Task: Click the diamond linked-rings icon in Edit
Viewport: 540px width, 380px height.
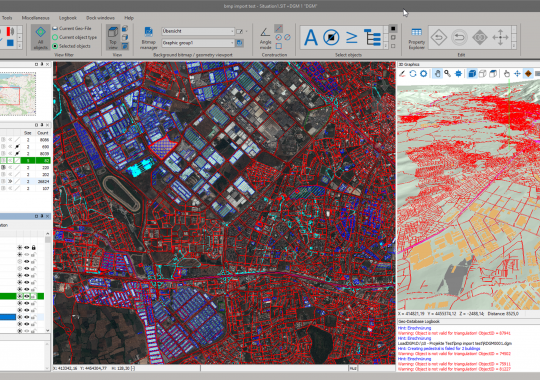Action: 480,37
